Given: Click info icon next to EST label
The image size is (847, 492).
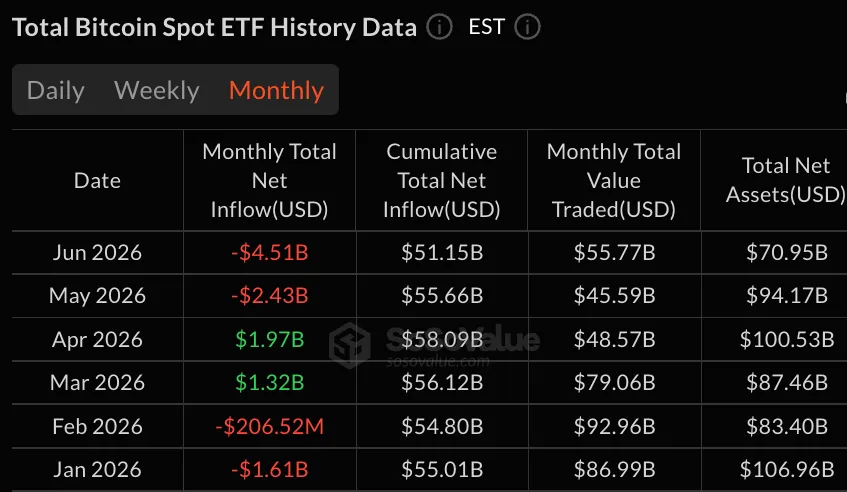Looking at the screenshot, I should pos(527,27).
